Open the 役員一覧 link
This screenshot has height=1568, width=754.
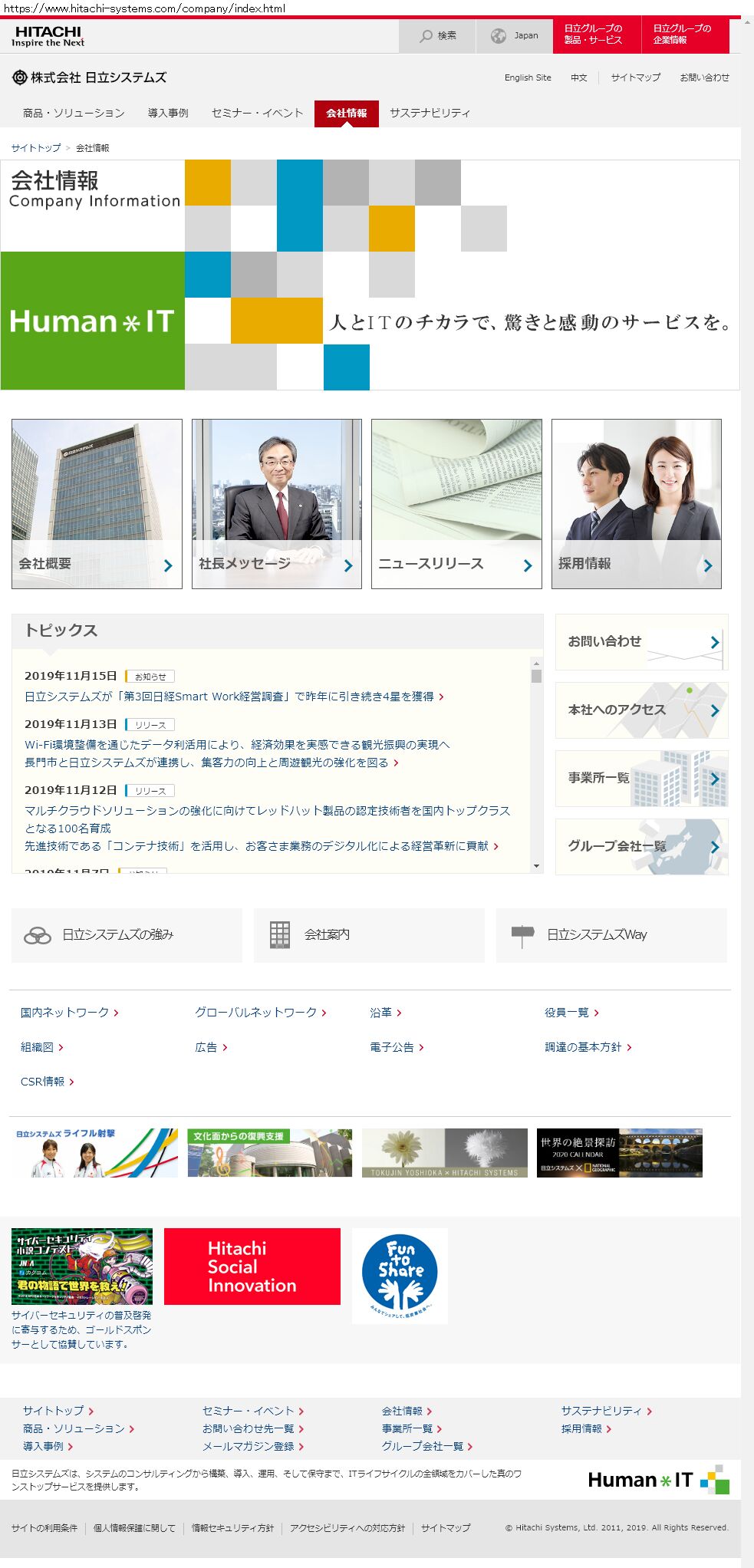point(567,1013)
